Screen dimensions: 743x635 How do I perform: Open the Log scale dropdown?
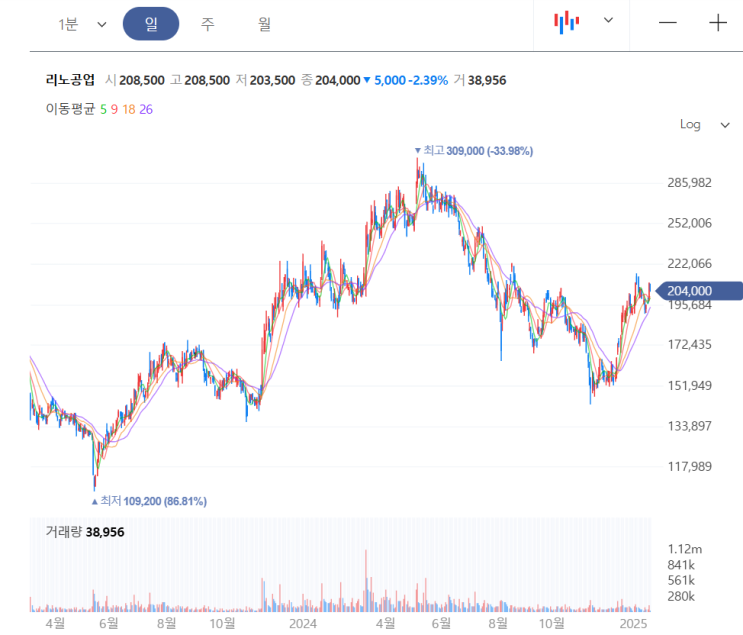(704, 124)
